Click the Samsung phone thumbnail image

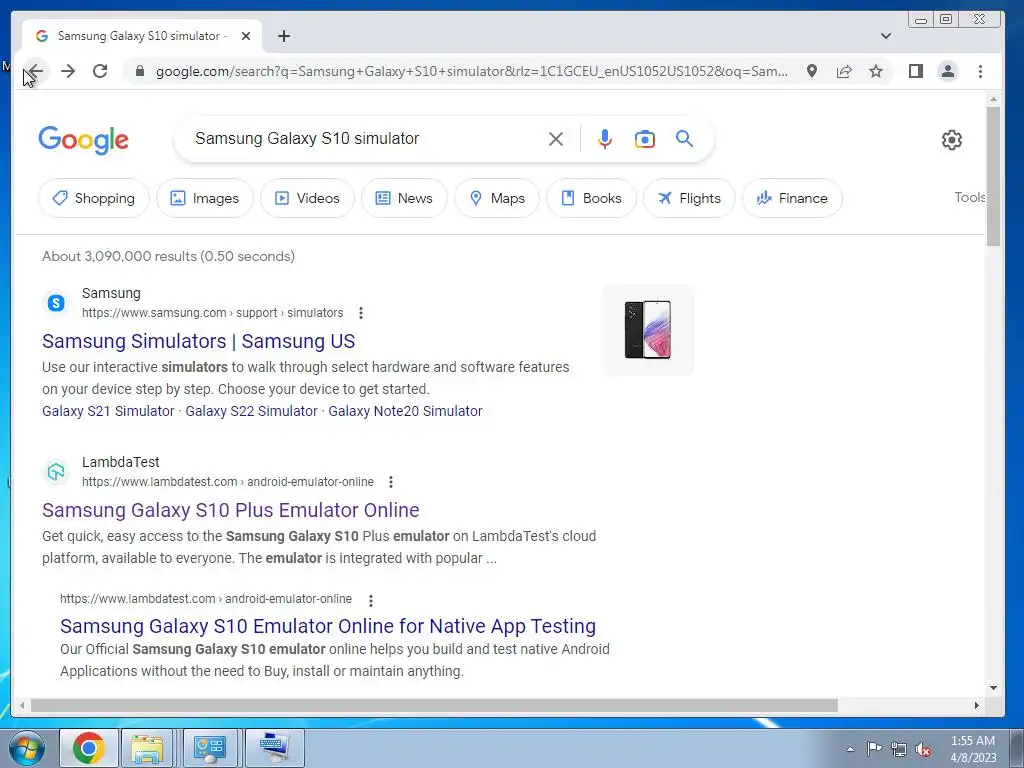pos(648,330)
